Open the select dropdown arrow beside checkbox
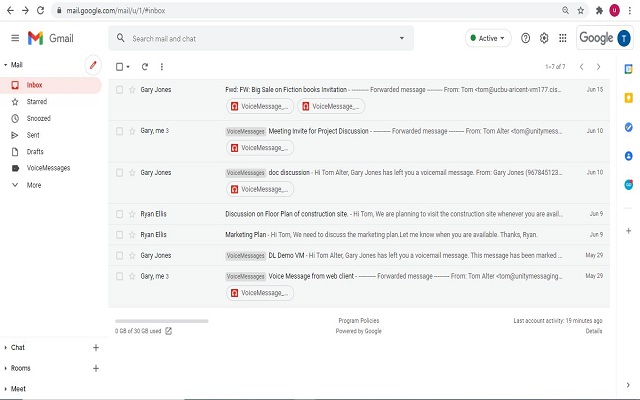 [128, 67]
